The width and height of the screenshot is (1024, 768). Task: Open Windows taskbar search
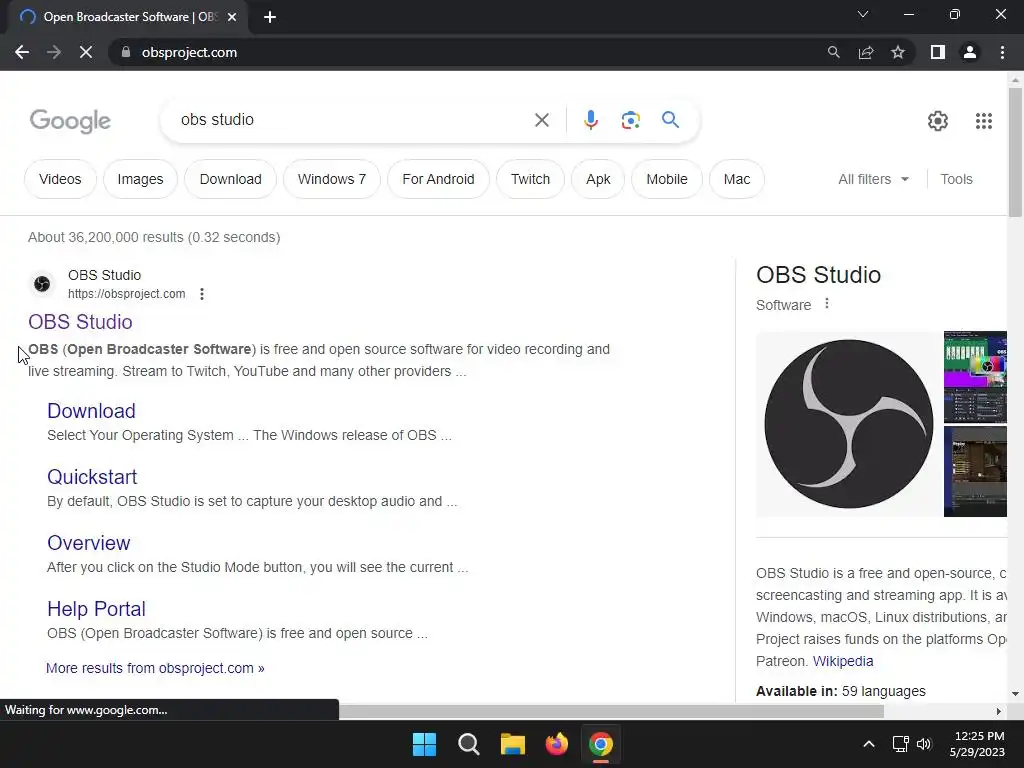(469, 744)
